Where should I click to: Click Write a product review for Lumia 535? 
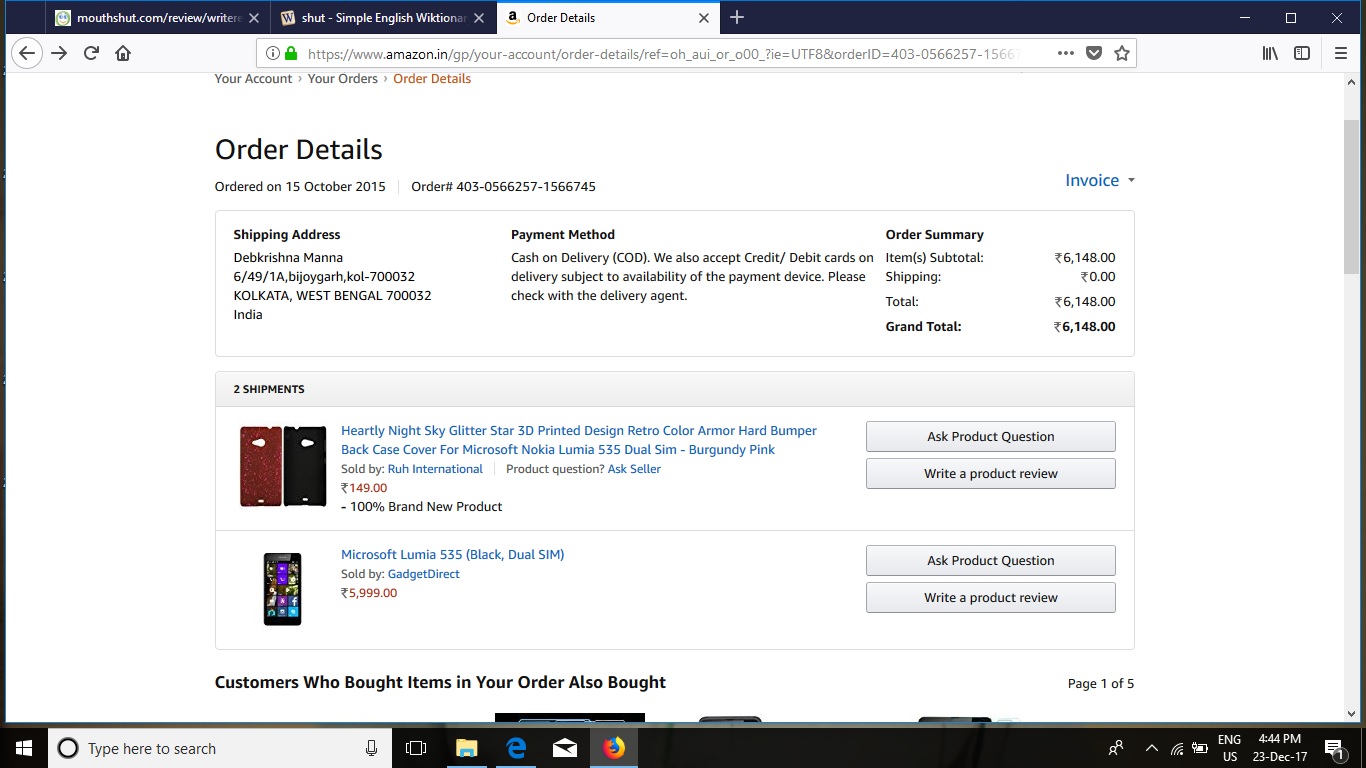coord(990,597)
